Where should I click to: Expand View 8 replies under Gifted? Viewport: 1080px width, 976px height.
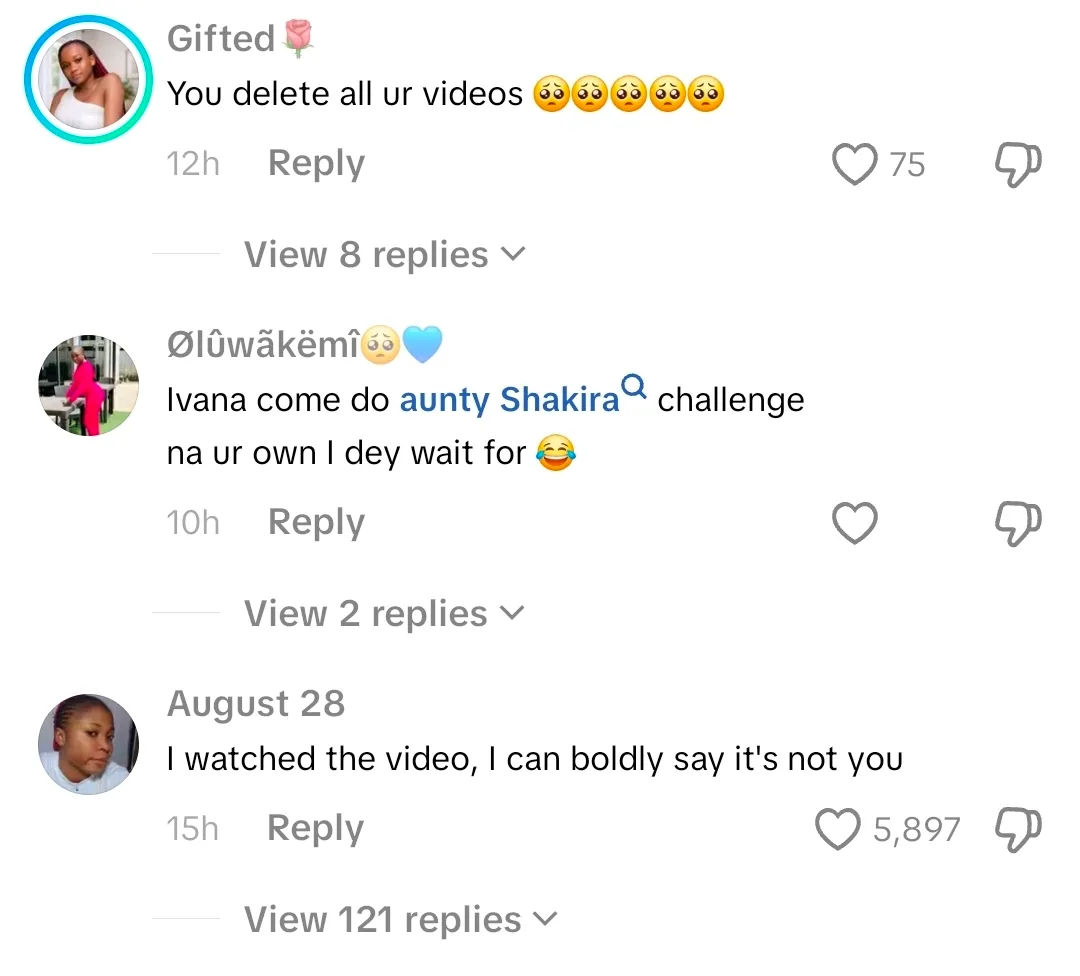coord(384,255)
